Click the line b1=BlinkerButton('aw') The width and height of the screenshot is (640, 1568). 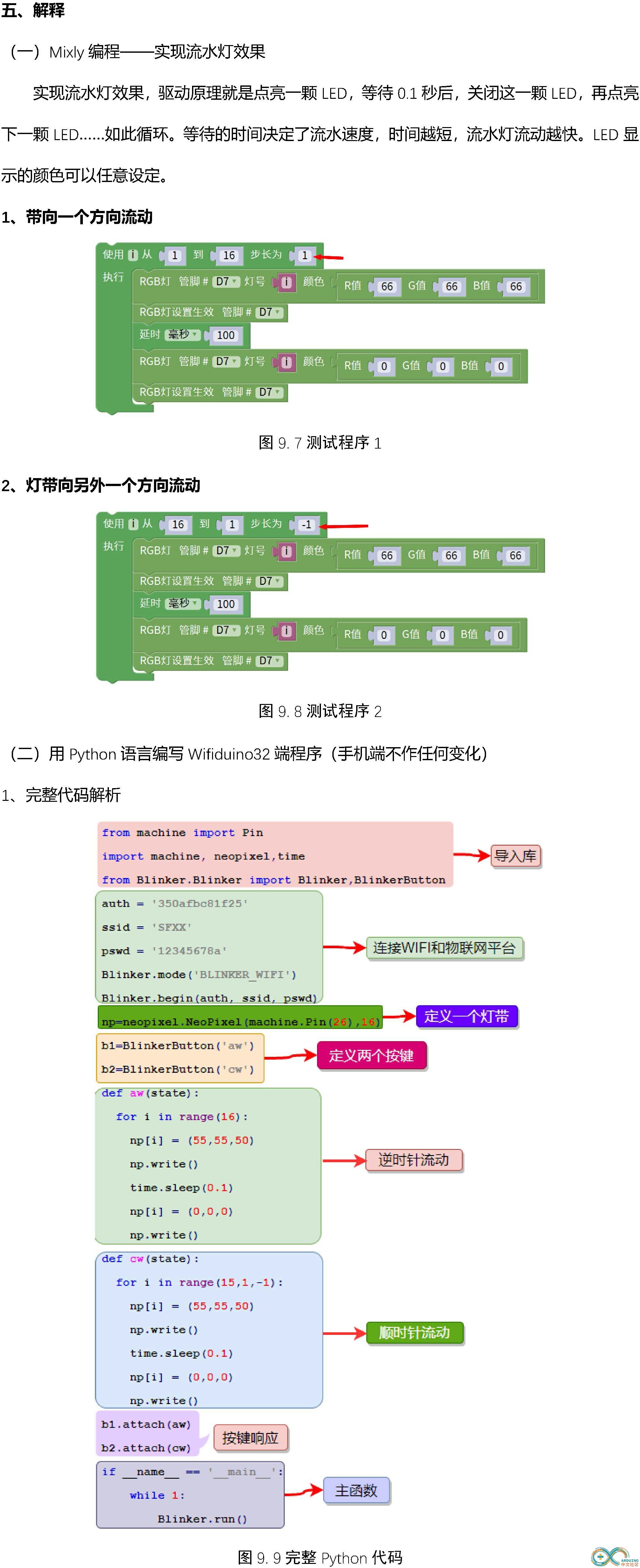178,1046
